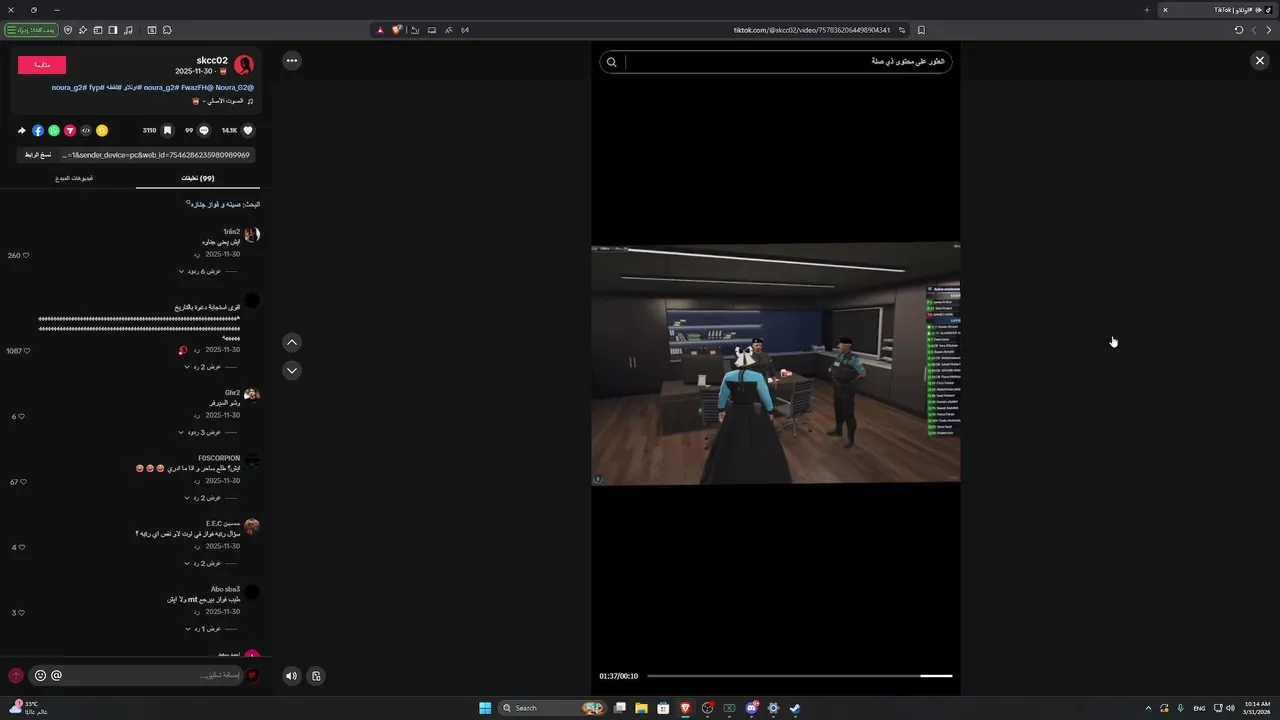
Task: Seek on the video progress bar
Action: (x=799, y=676)
